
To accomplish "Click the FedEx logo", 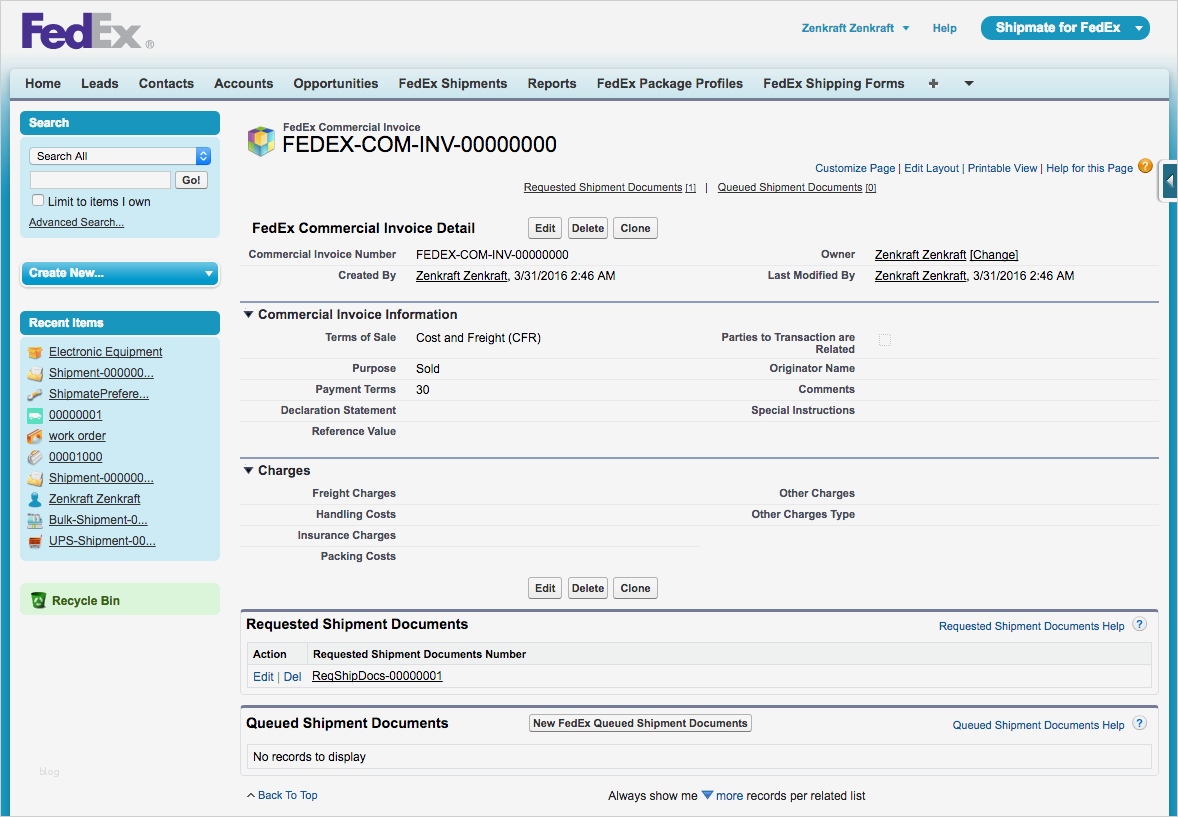I will tap(87, 31).
